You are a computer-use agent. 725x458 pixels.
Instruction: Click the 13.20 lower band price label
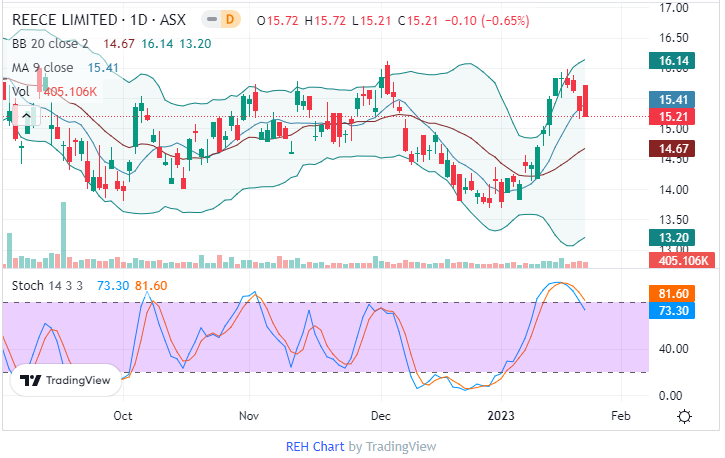(x=671, y=237)
